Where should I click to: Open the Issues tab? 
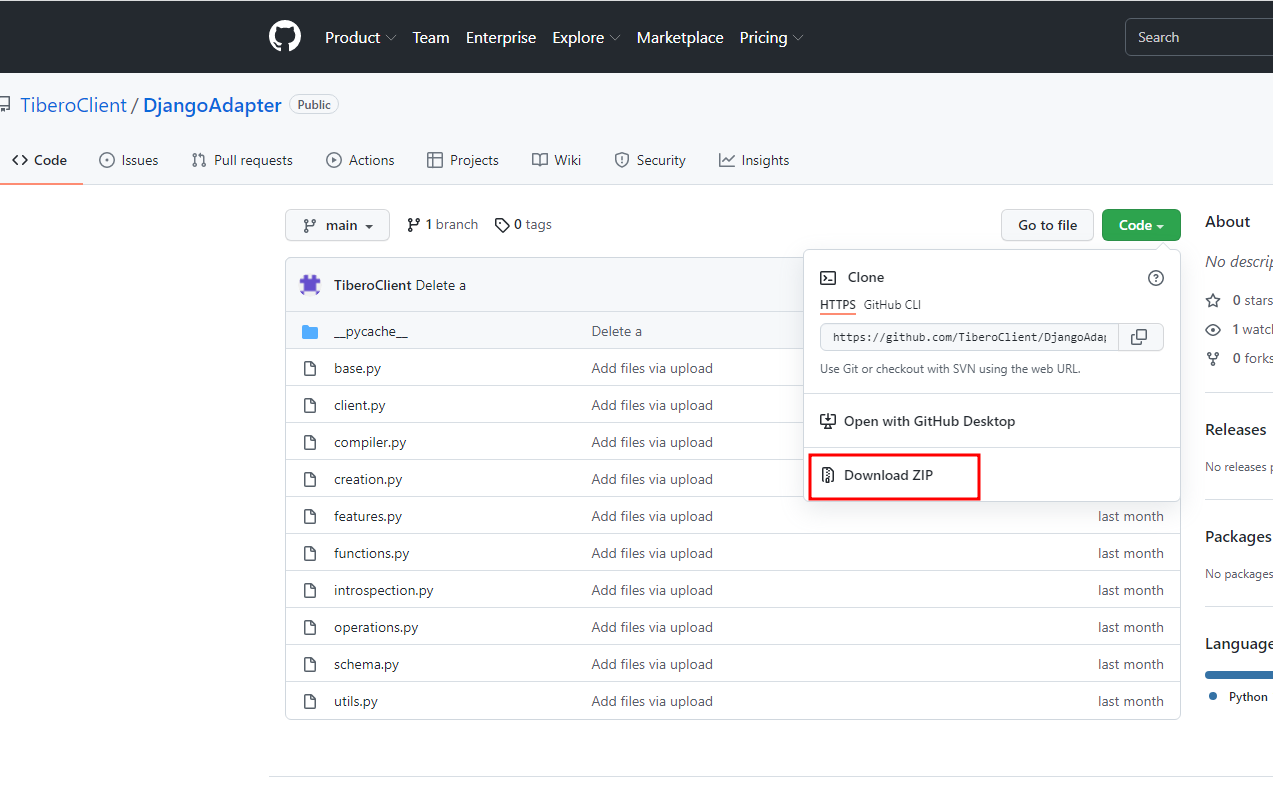click(129, 160)
